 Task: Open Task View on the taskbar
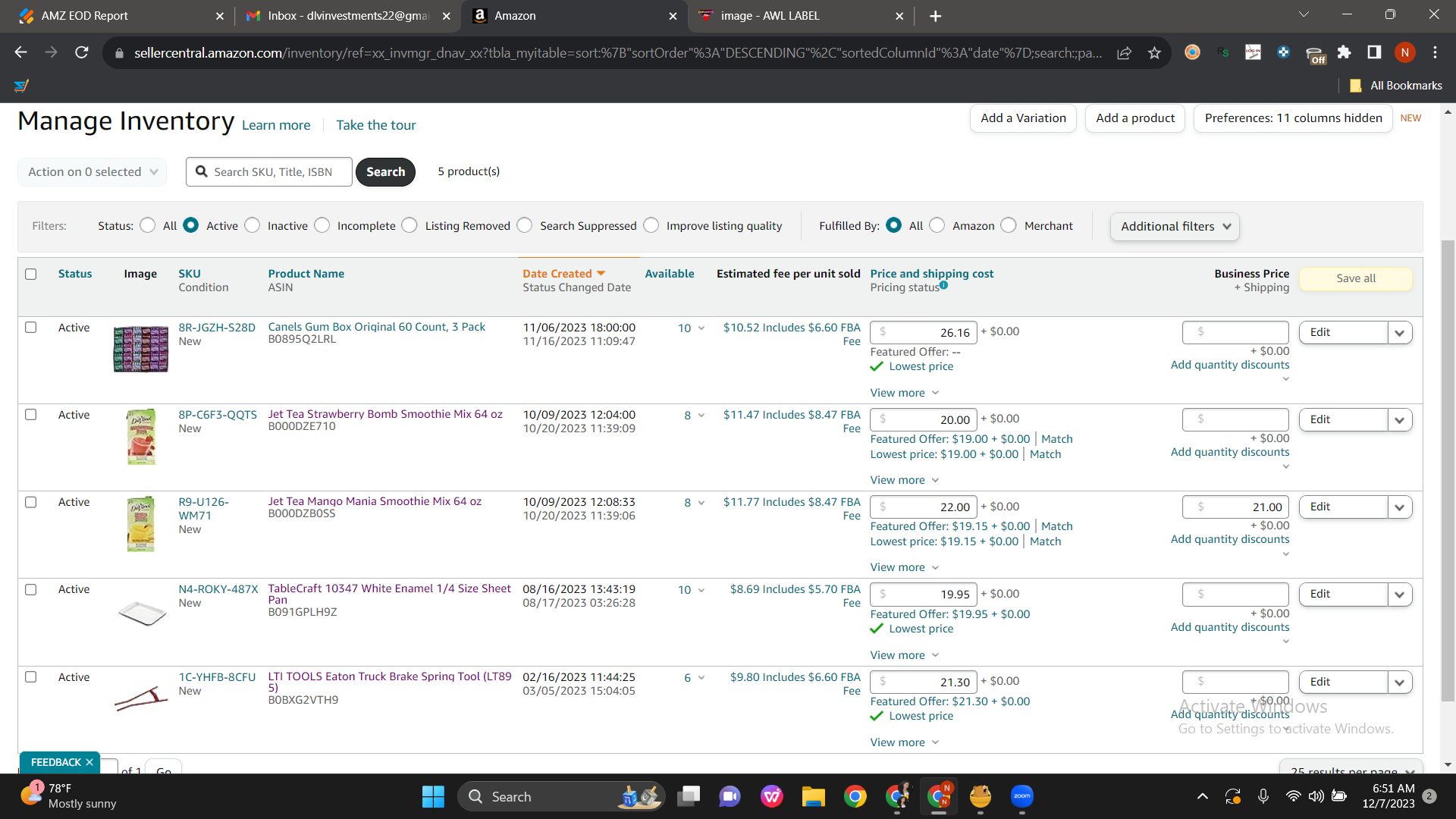pyautogui.click(x=689, y=796)
